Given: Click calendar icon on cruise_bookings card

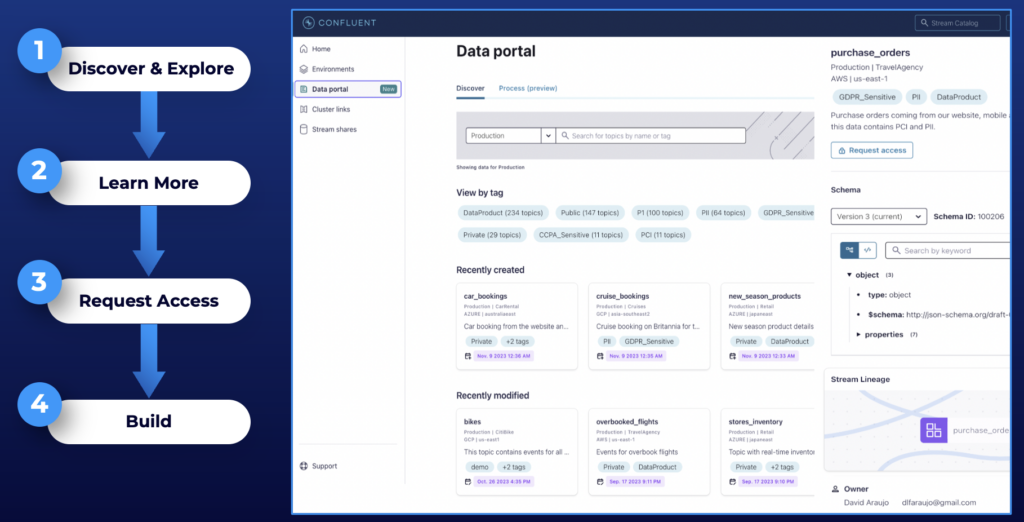Looking at the screenshot, I should (600, 356).
